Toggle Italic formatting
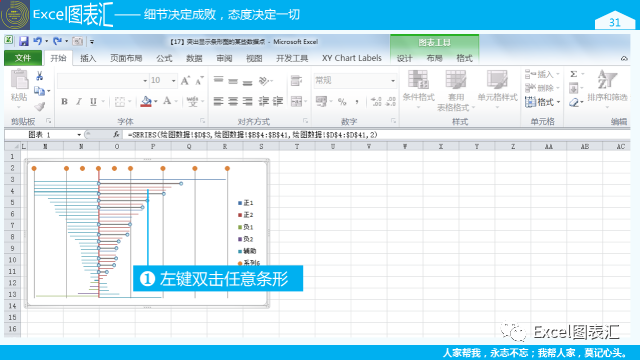The height and width of the screenshot is (360, 640). point(79,102)
